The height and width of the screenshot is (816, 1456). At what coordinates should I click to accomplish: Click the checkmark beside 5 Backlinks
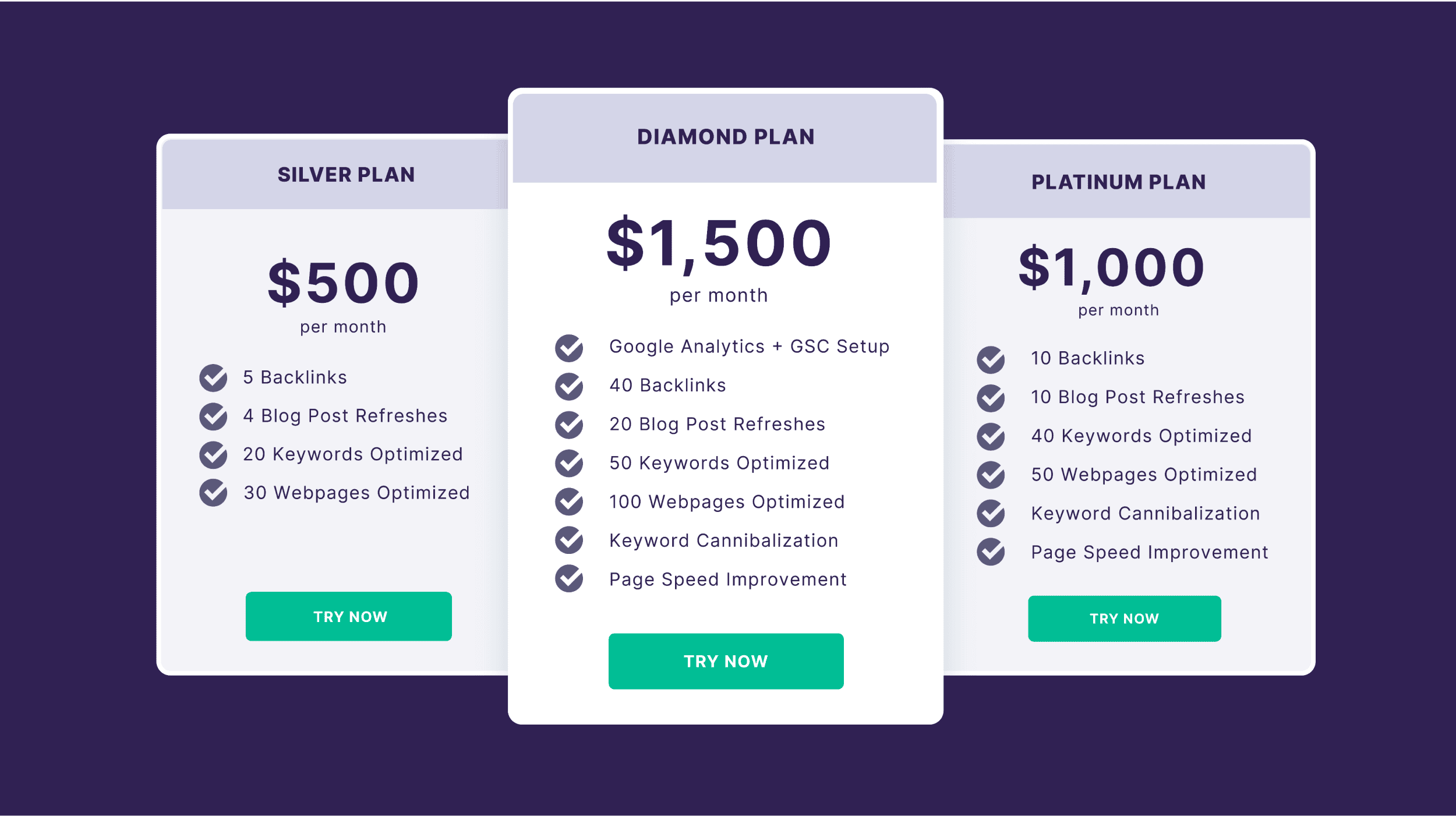tap(213, 379)
